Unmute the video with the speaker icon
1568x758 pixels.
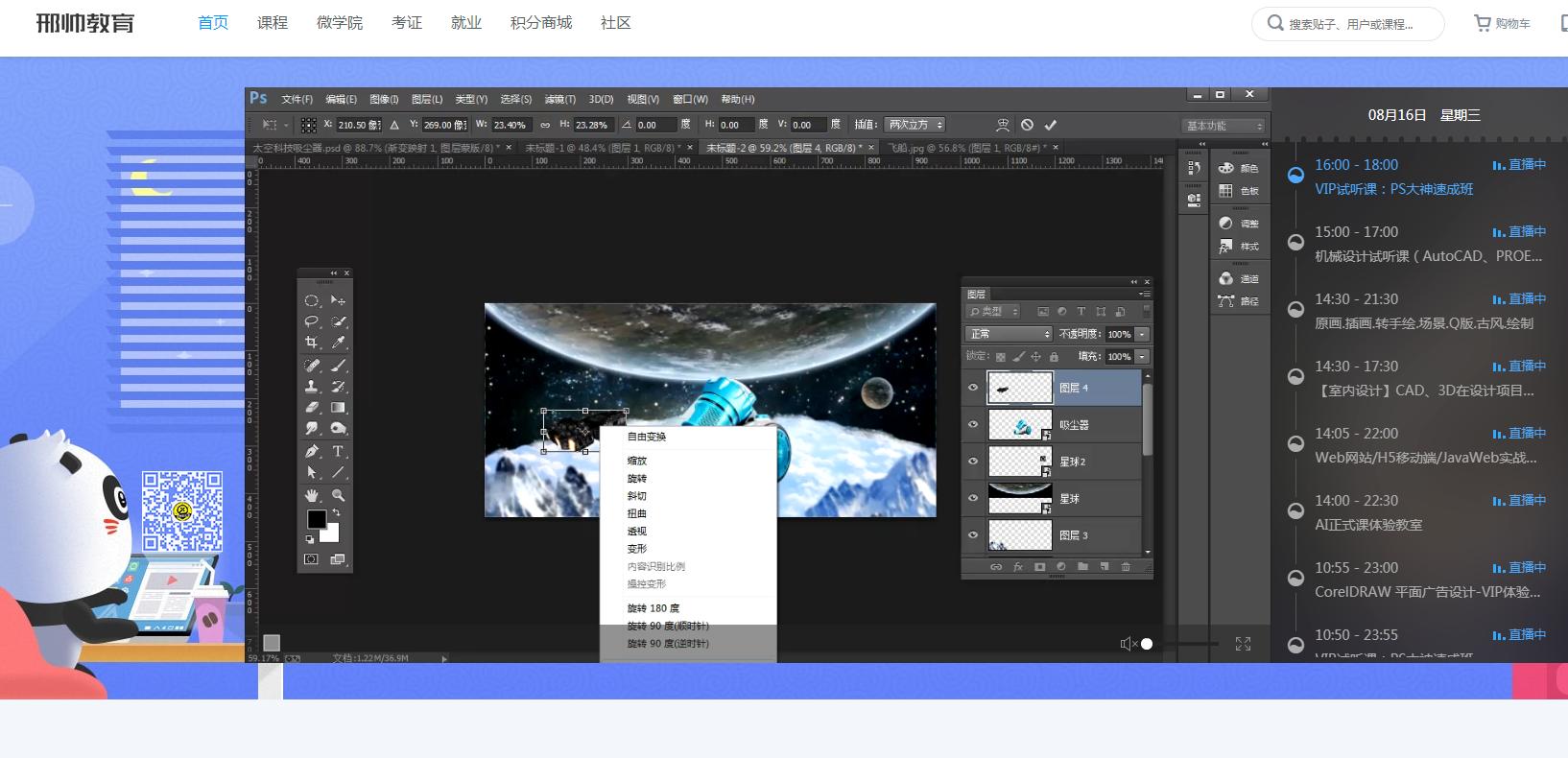[x=1128, y=644]
